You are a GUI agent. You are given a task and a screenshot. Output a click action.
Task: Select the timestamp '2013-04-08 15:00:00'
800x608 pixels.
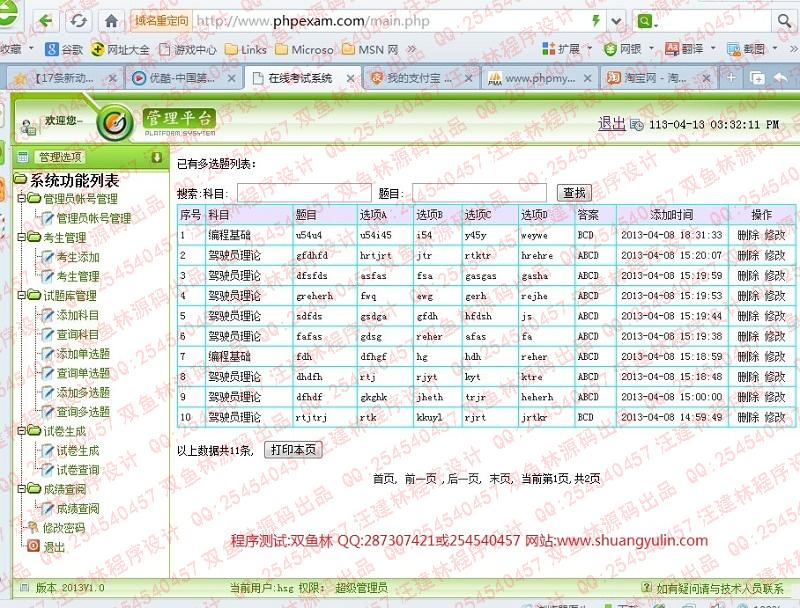[x=671, y=397]
